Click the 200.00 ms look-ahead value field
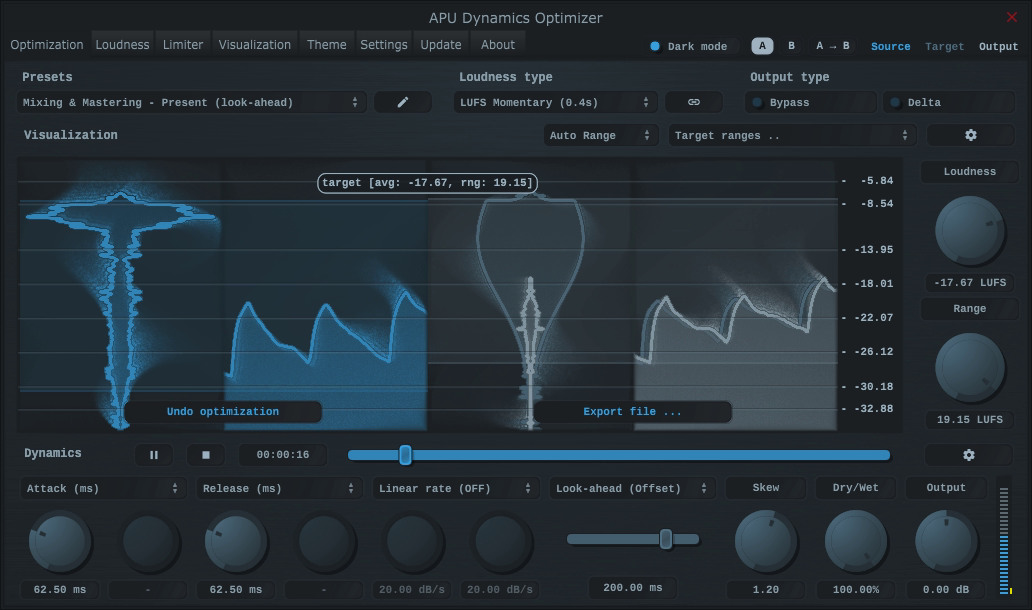Image resolution: width=1032 pixels, height=610 pixels. coord(632,588)
